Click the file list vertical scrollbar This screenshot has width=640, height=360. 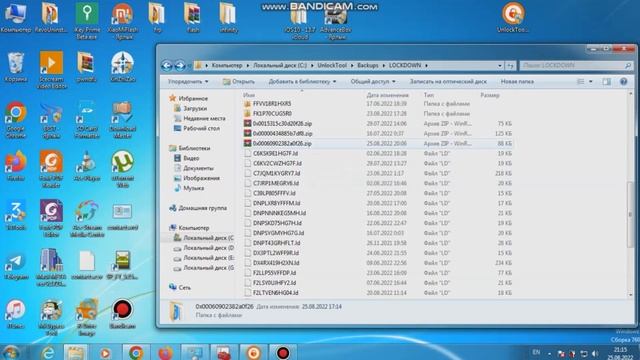pos(631,214)
